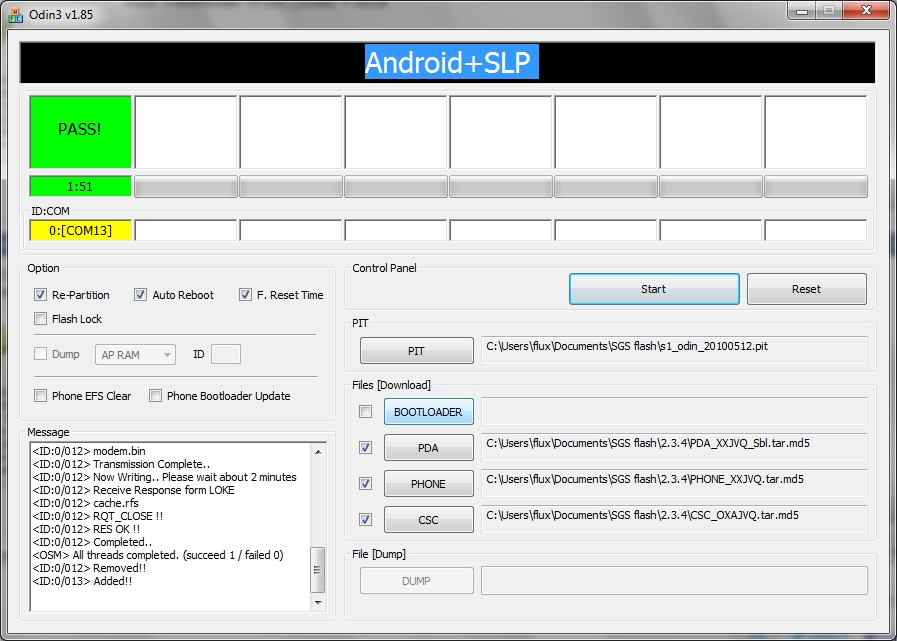Click the 'Now Writing..' log line
This screenshot has width=897, height=641.
pyautogui.click(x=165, y=477)
